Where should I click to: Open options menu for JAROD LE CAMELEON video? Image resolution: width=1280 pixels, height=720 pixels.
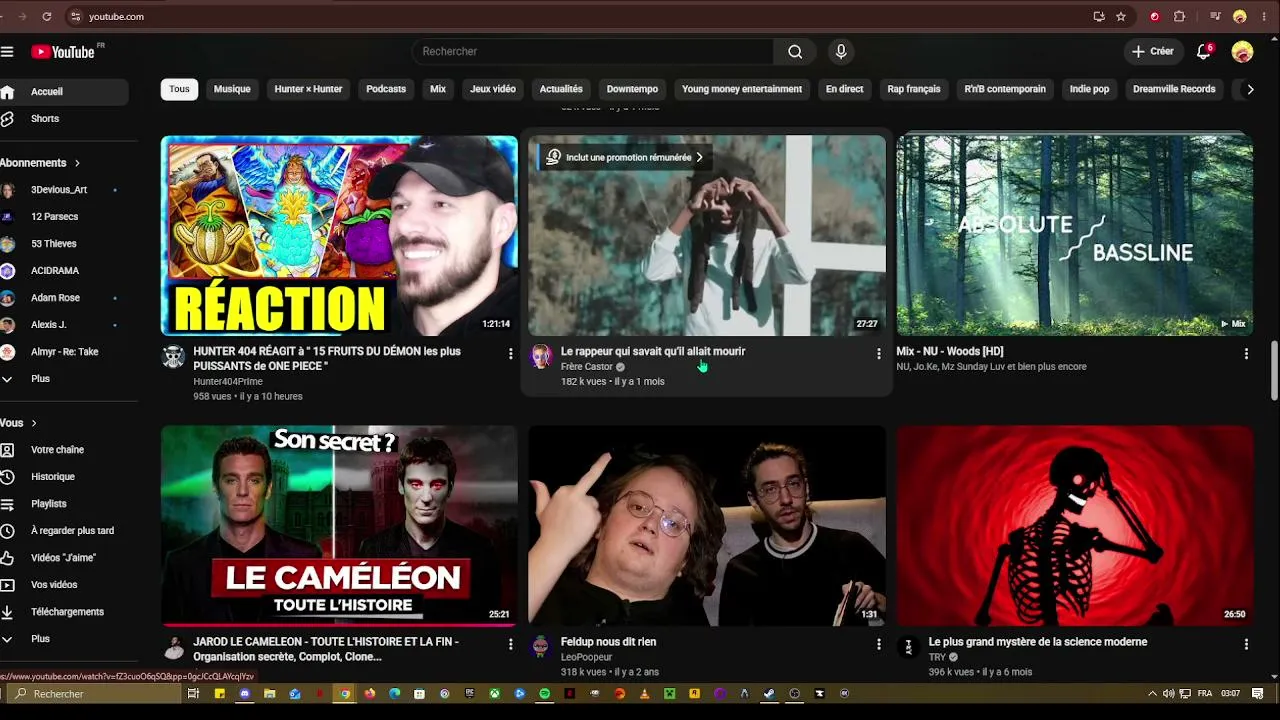coord(510,645)
